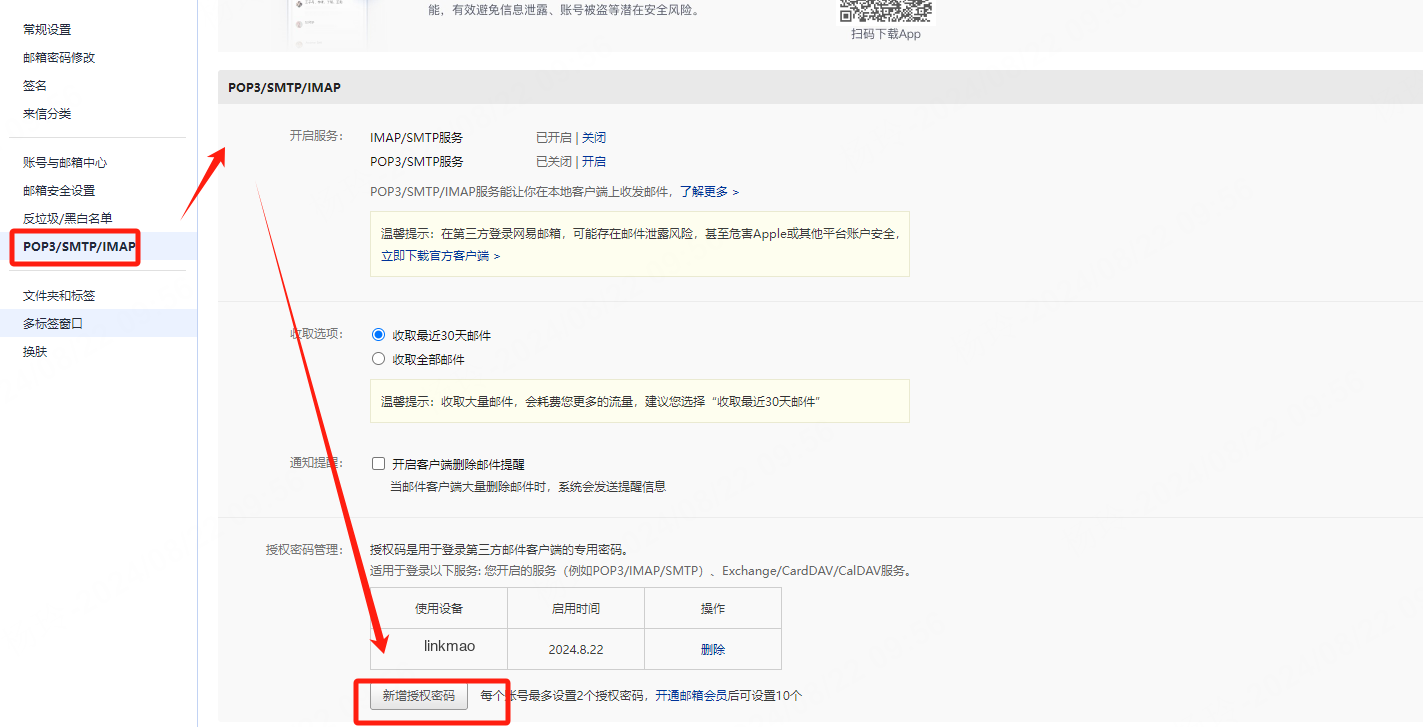Click the linkmao device cell
The height and width of the screenshot is (727, 1423).
[x=439, y=648]
